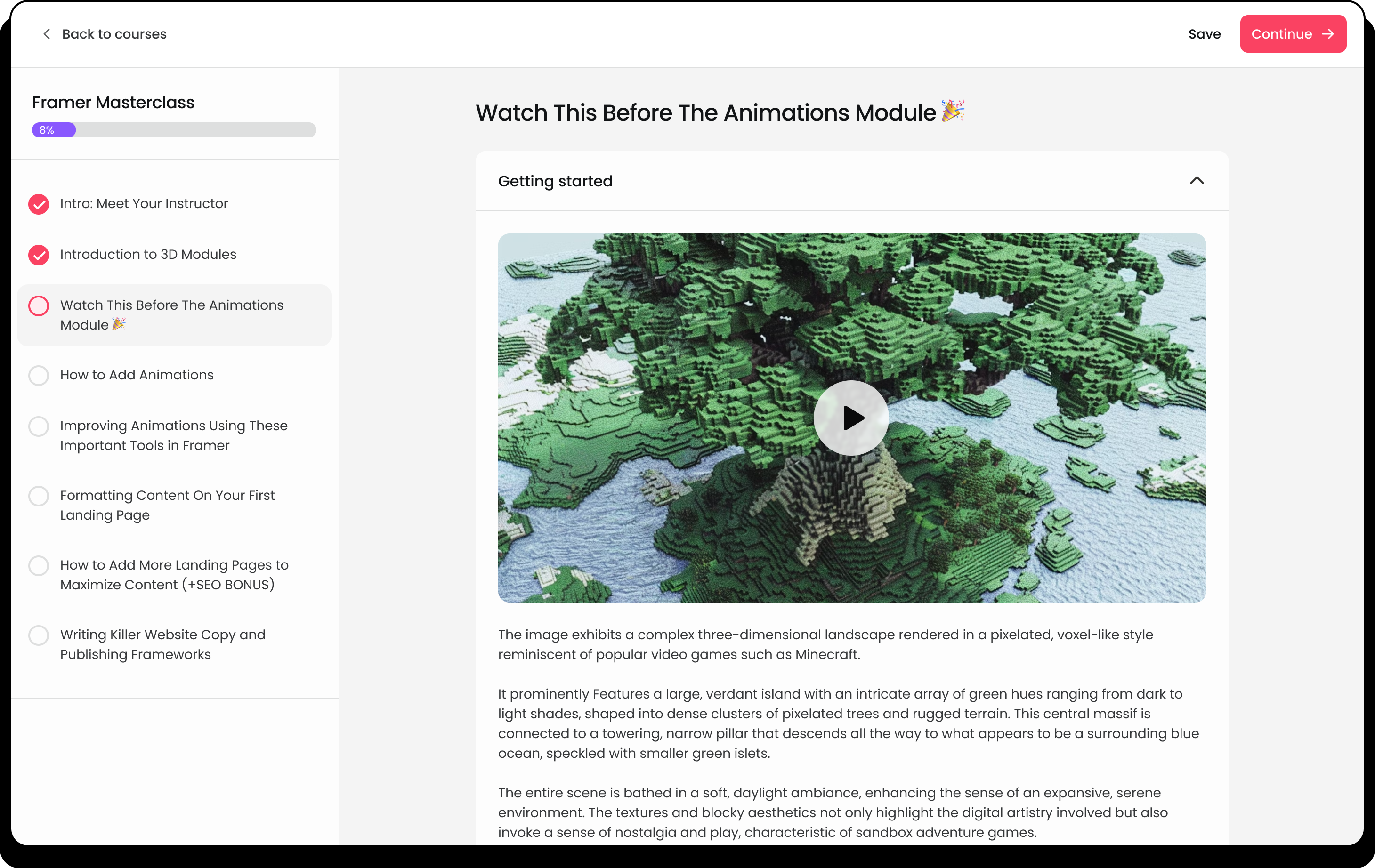This screenshot has width=1375, height=868.
Task: Click the arrow icon inside Continue button
Action: [x=1328, y=34]
